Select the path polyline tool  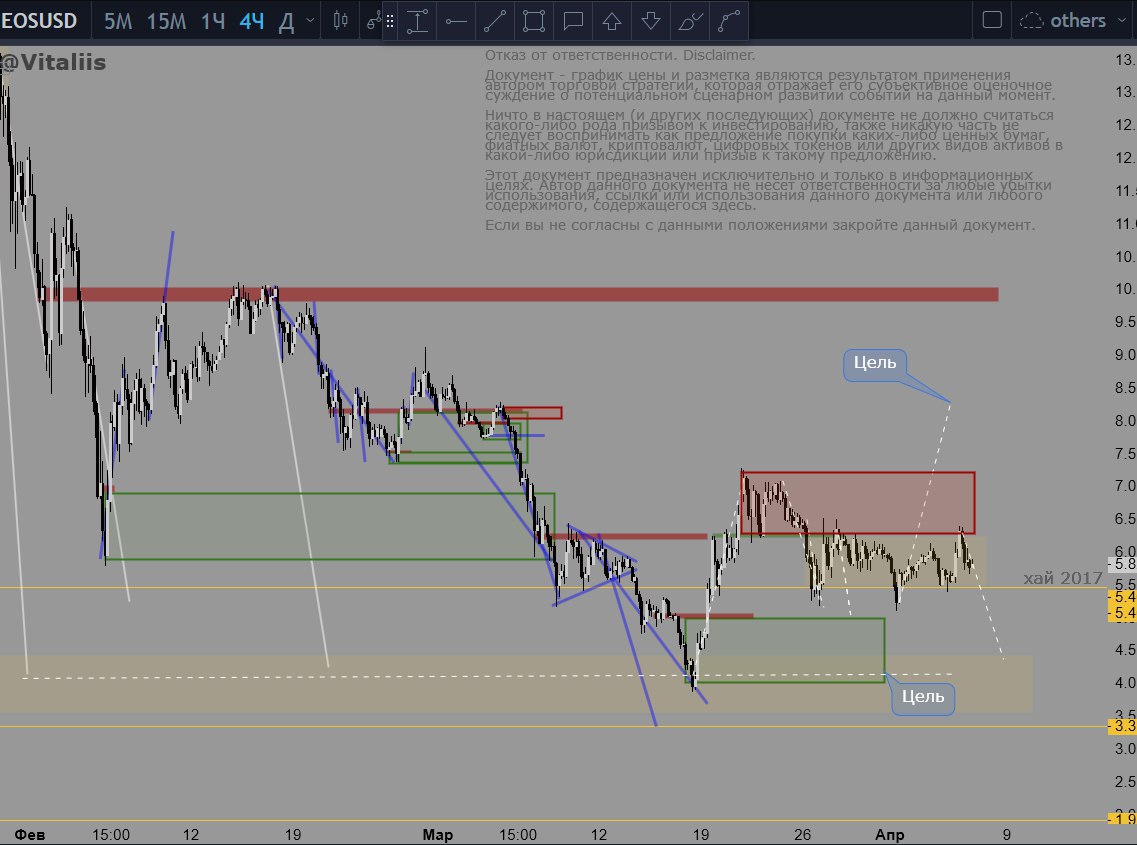click(x=729, y=21)
